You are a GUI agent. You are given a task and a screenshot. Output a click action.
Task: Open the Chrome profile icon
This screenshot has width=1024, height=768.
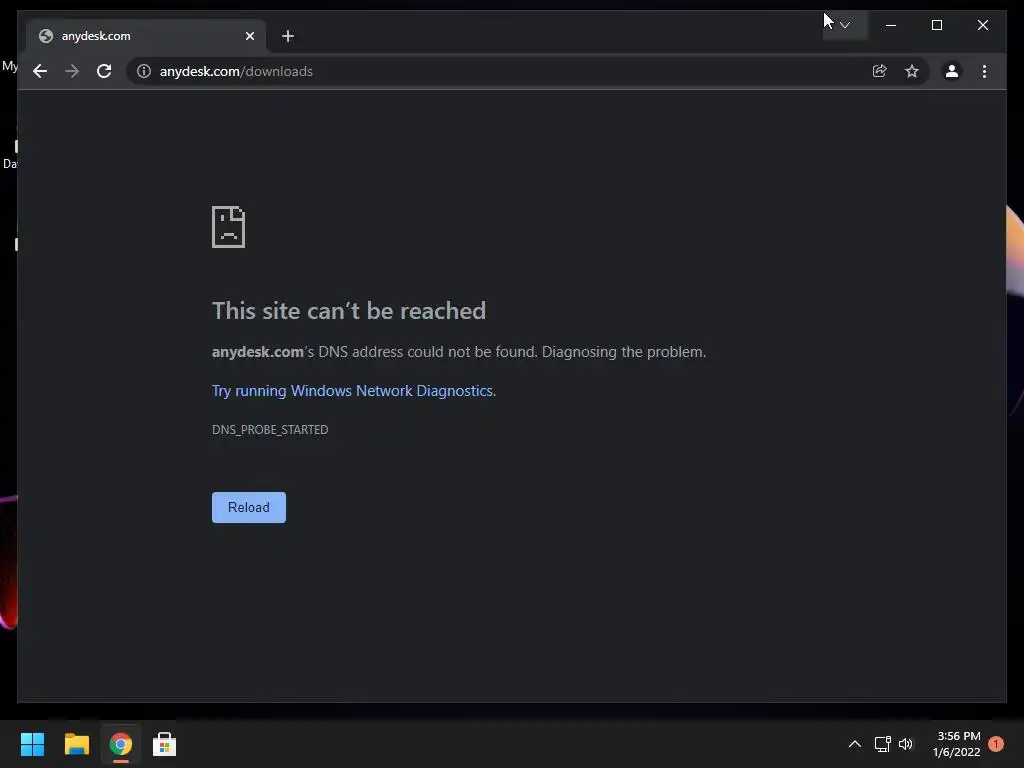point(952,71)
